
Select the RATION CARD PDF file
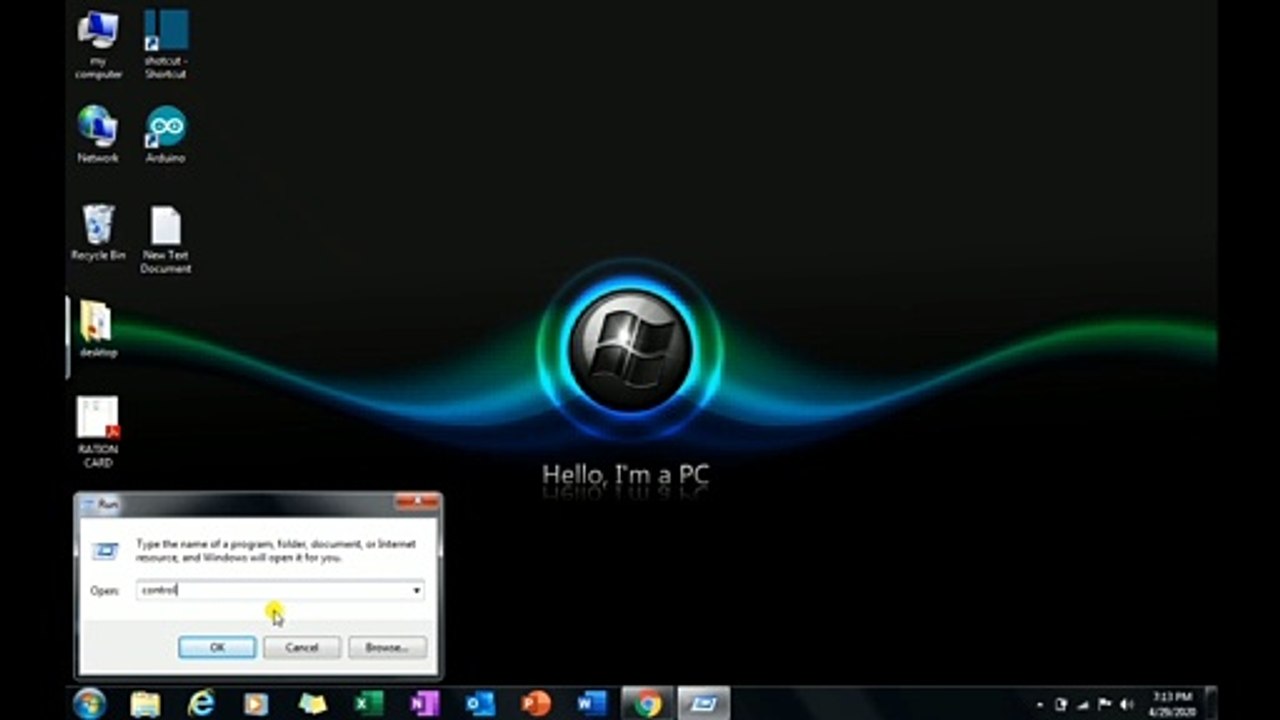click(x=98, y=431)
